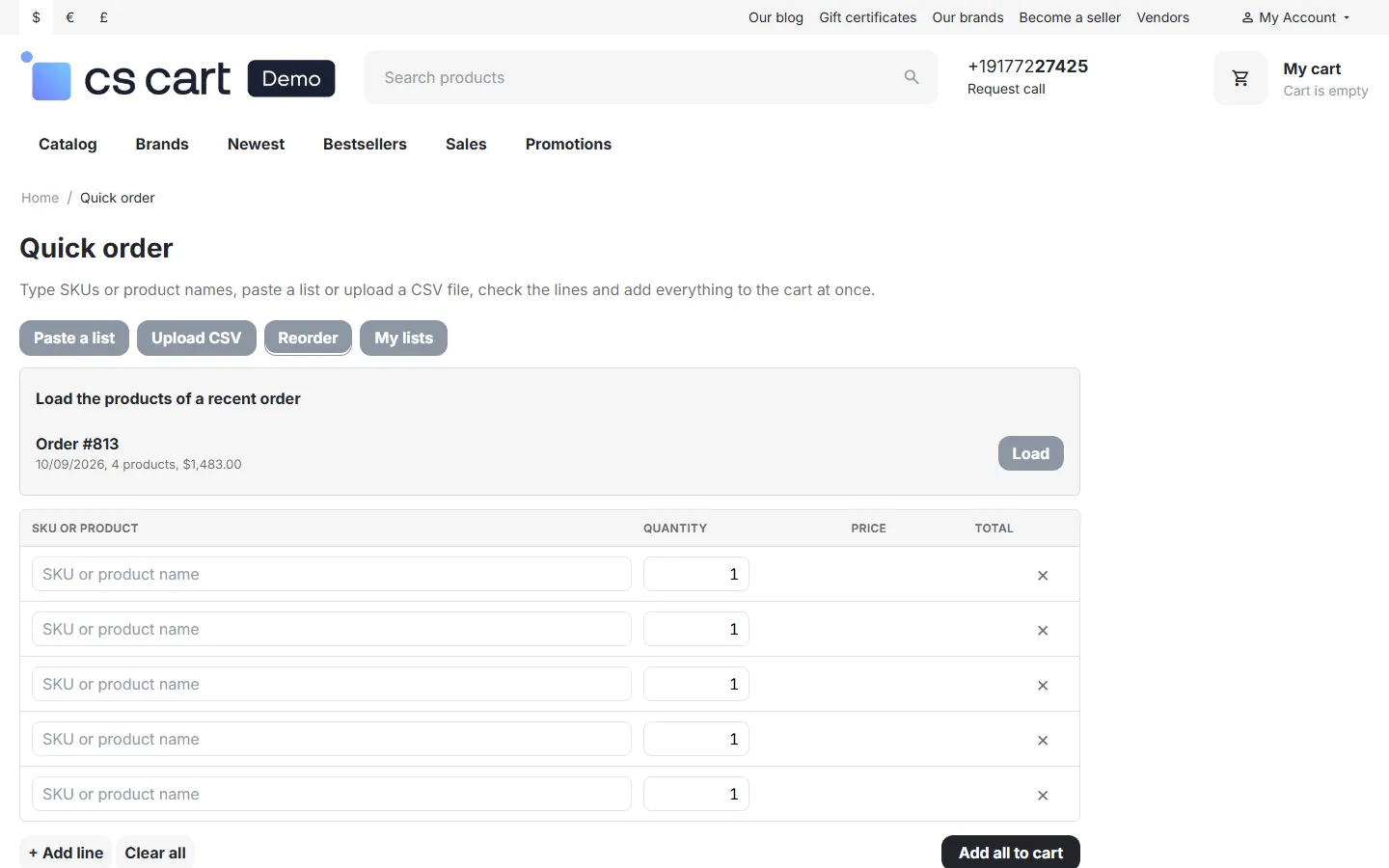Click Add all to cart
Screen dimensions: 1389x868
click(x=1011, y=853)
